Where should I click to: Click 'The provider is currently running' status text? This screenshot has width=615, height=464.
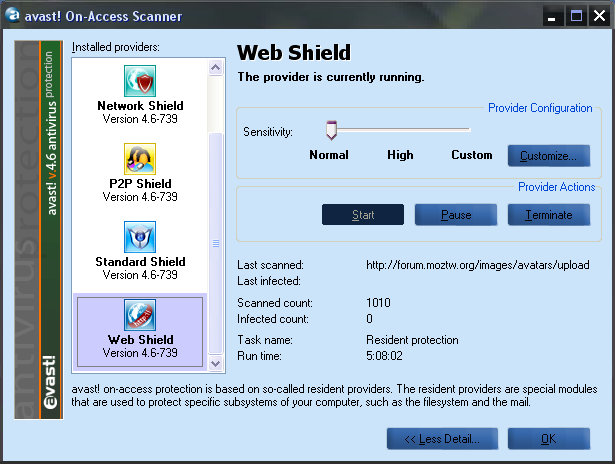331,77
